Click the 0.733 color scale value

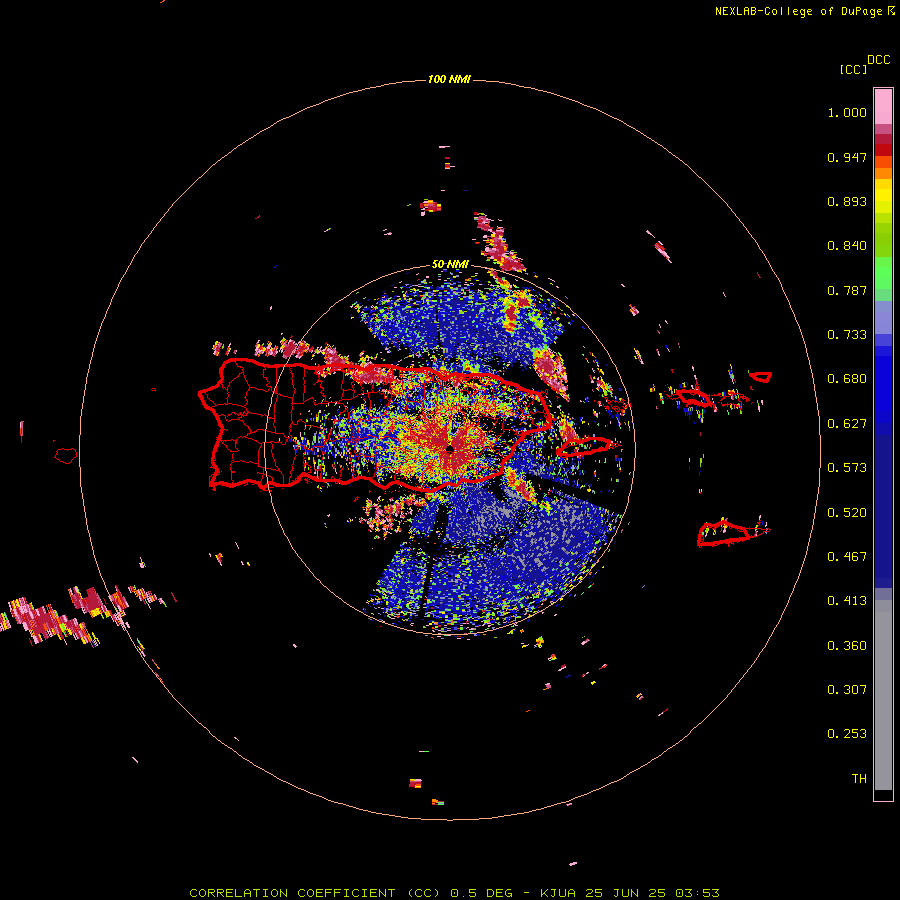point(847,335)
